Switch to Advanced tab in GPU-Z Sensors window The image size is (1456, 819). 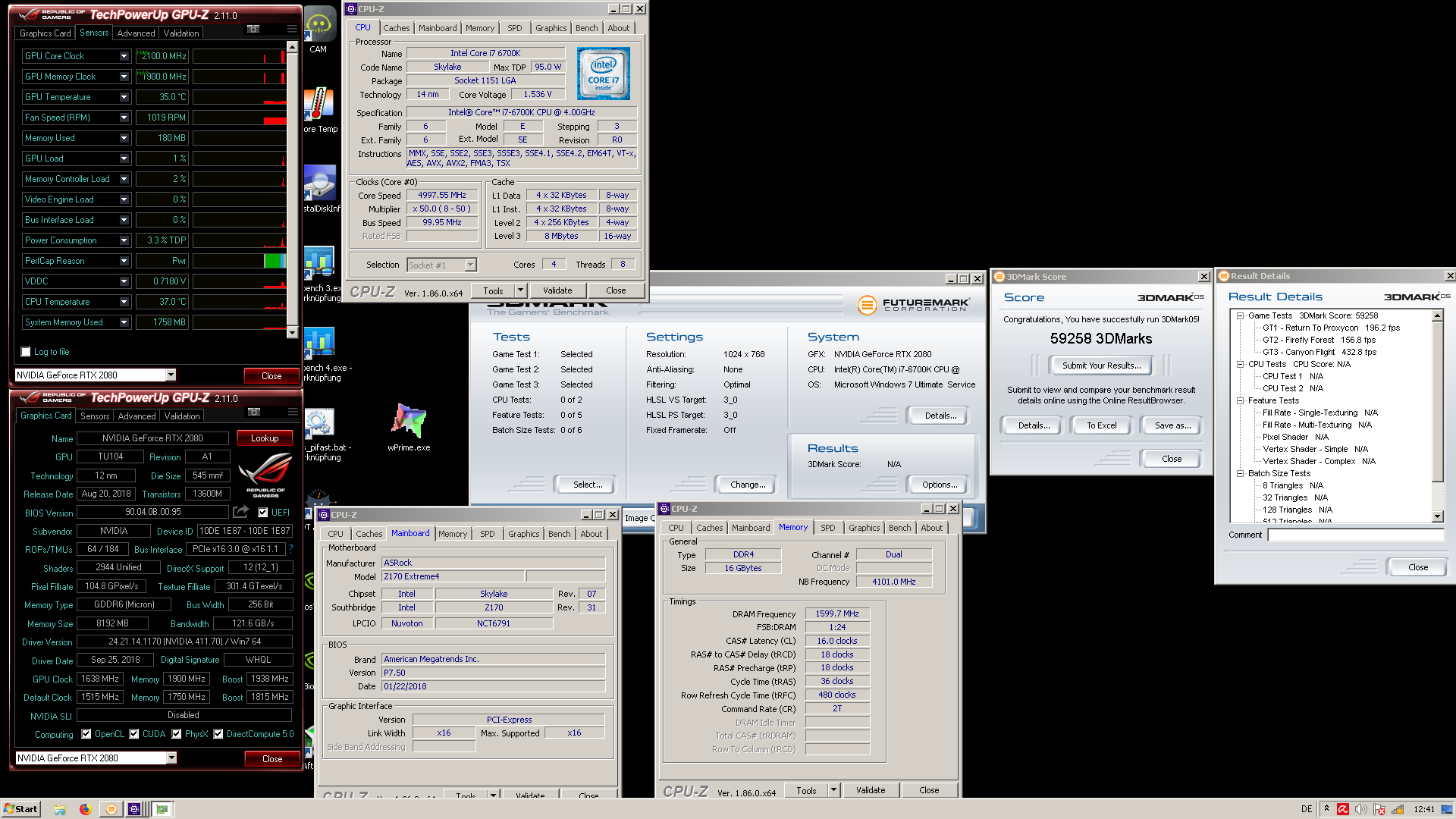[x=136, y=33]
